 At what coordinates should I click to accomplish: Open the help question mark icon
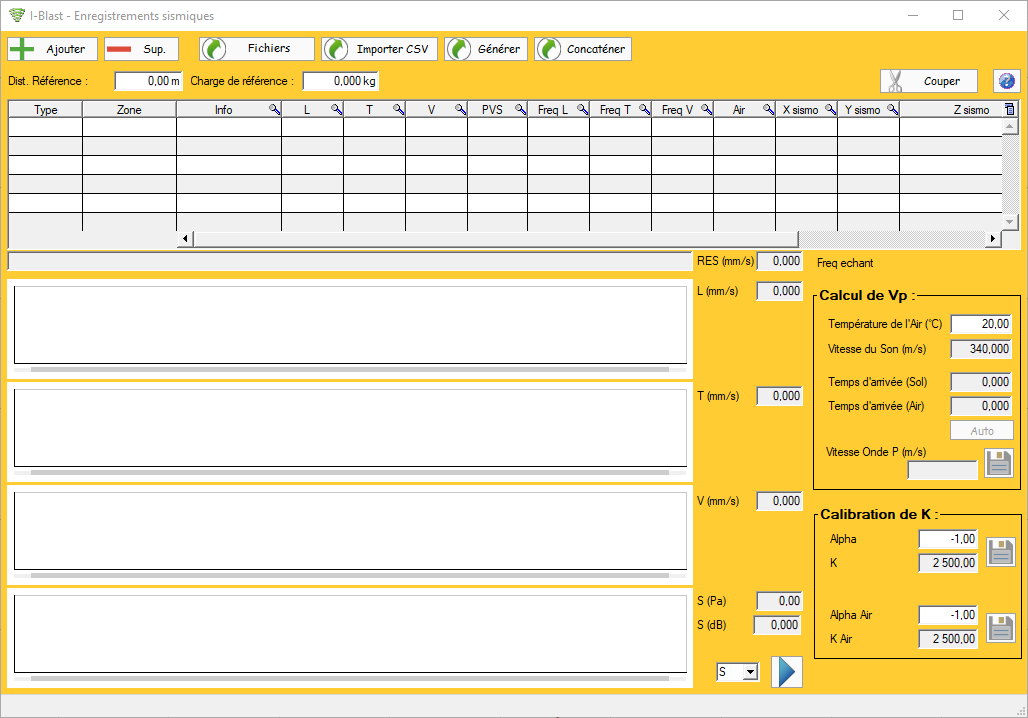[1006, 81]
